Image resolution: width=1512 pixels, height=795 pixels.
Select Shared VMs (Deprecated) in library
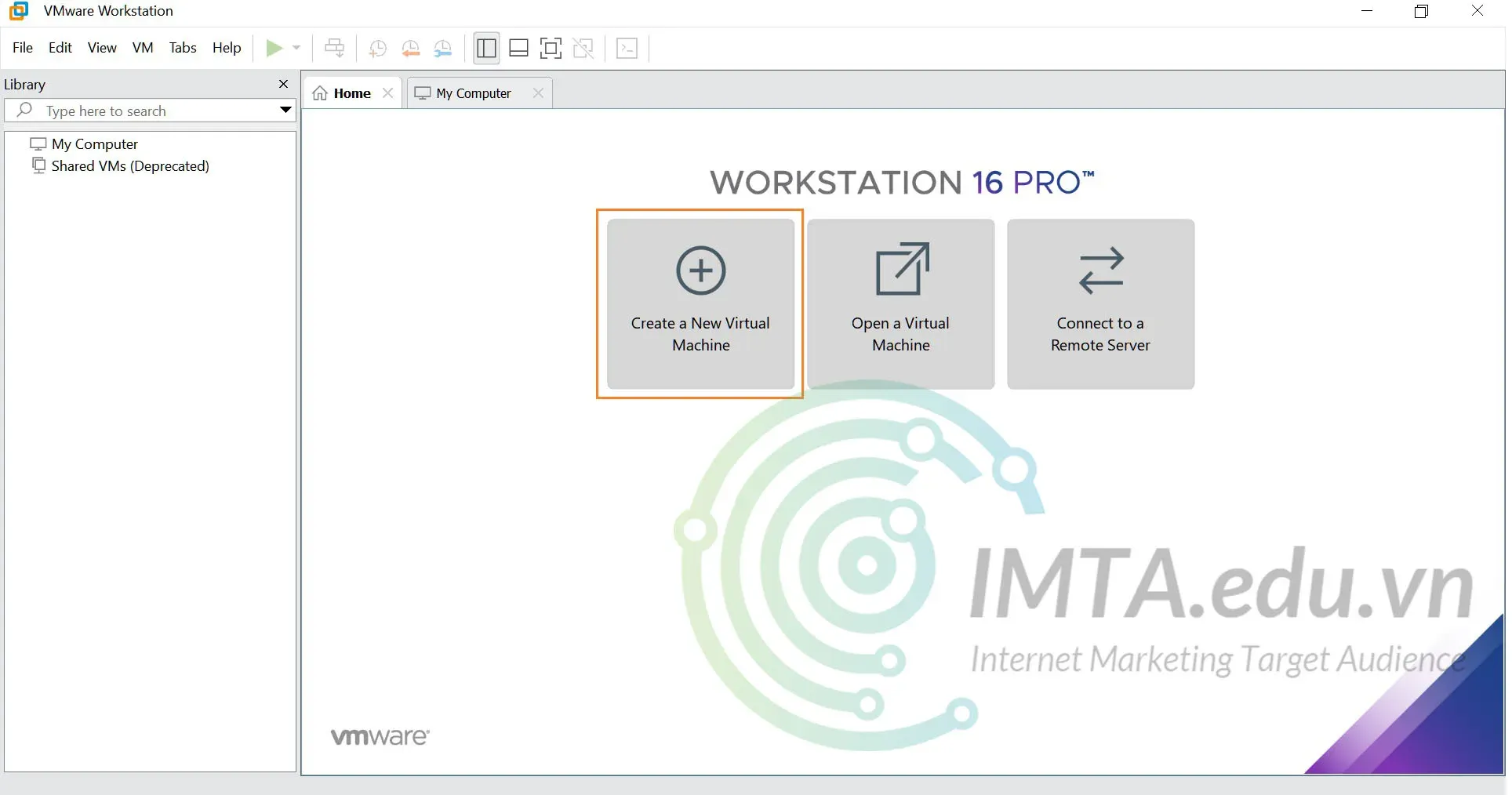coord(130,166)
